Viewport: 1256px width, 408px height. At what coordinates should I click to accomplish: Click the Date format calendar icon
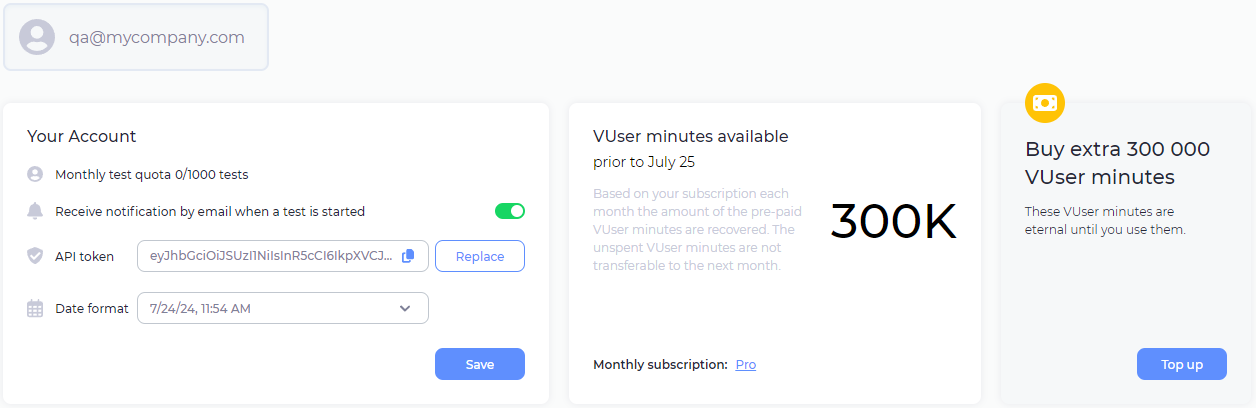tap(35, 308)
